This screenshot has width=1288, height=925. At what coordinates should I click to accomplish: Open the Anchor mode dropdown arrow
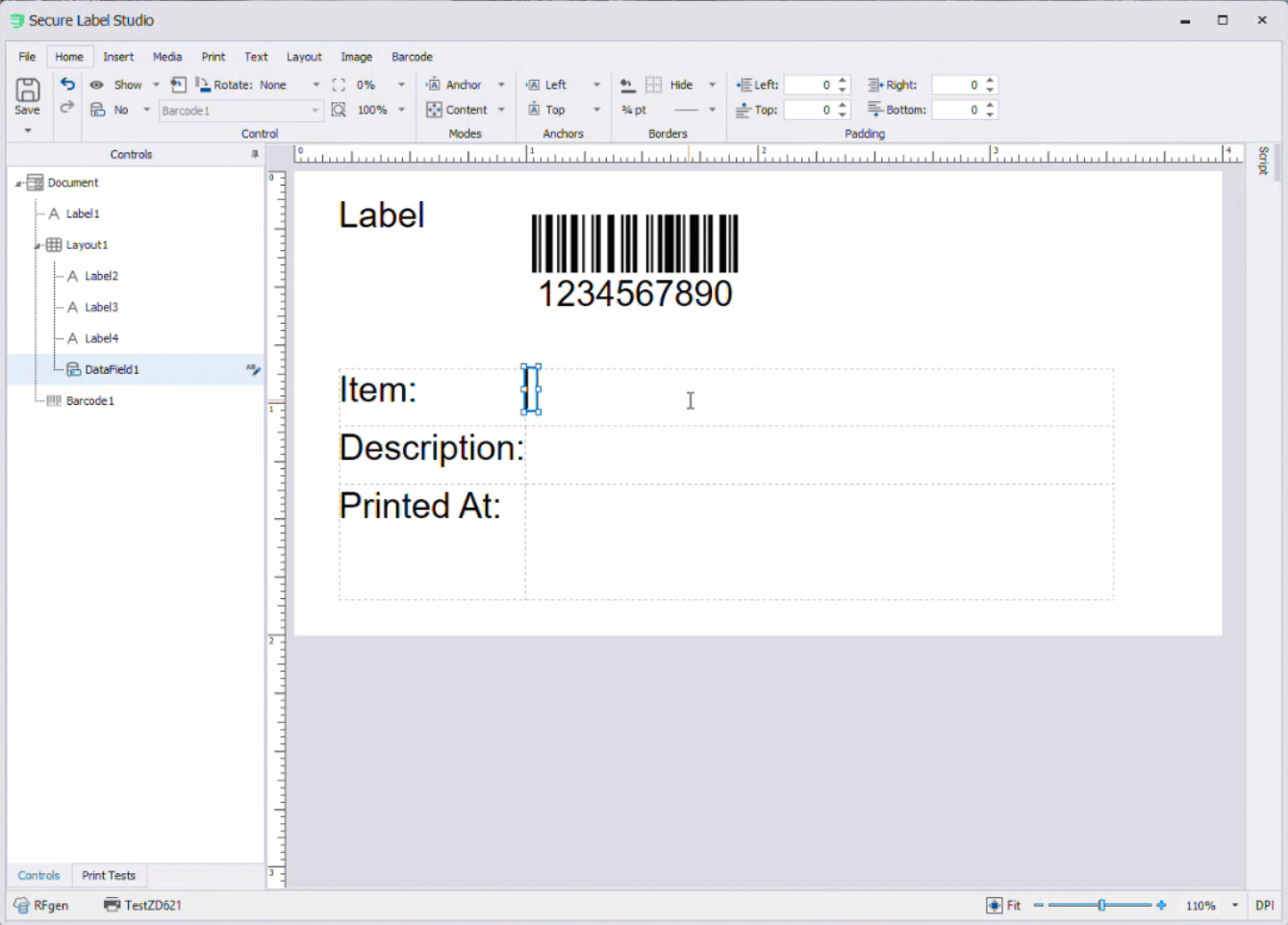tap(501, 85)
